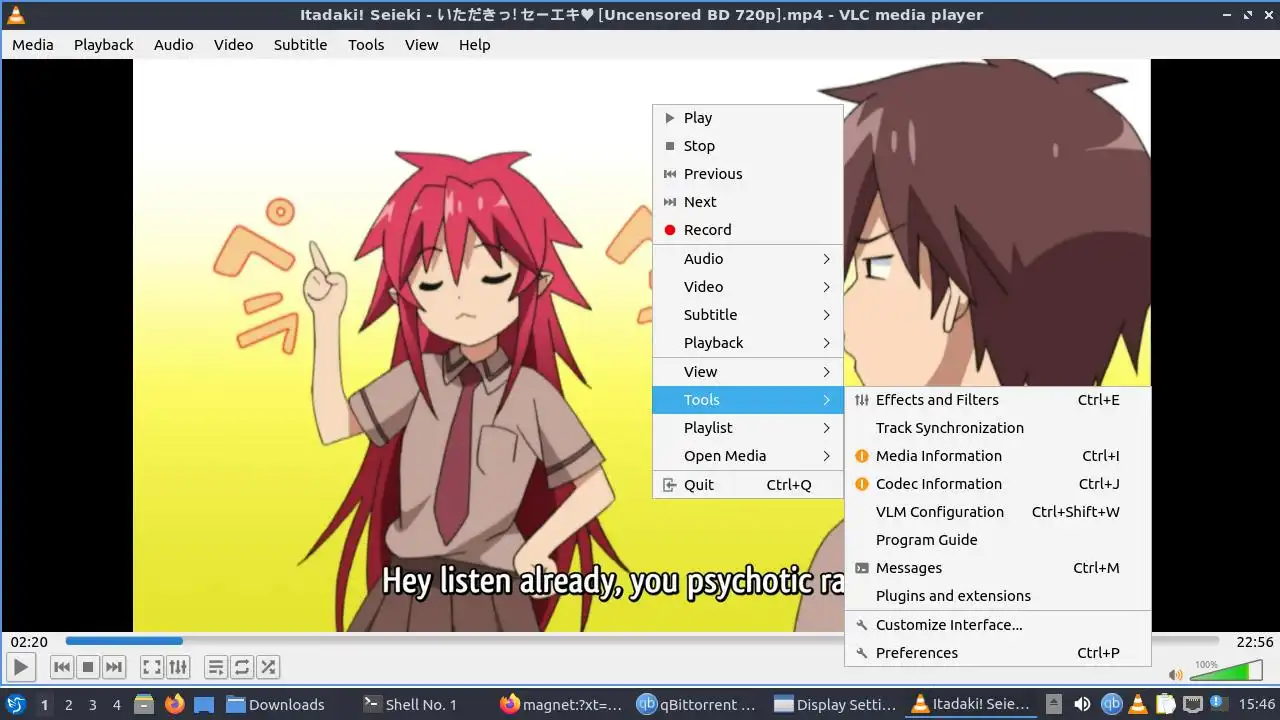Open the Subtitle menu in menu bar
The image size is (1280, 720).
point(301,45)
